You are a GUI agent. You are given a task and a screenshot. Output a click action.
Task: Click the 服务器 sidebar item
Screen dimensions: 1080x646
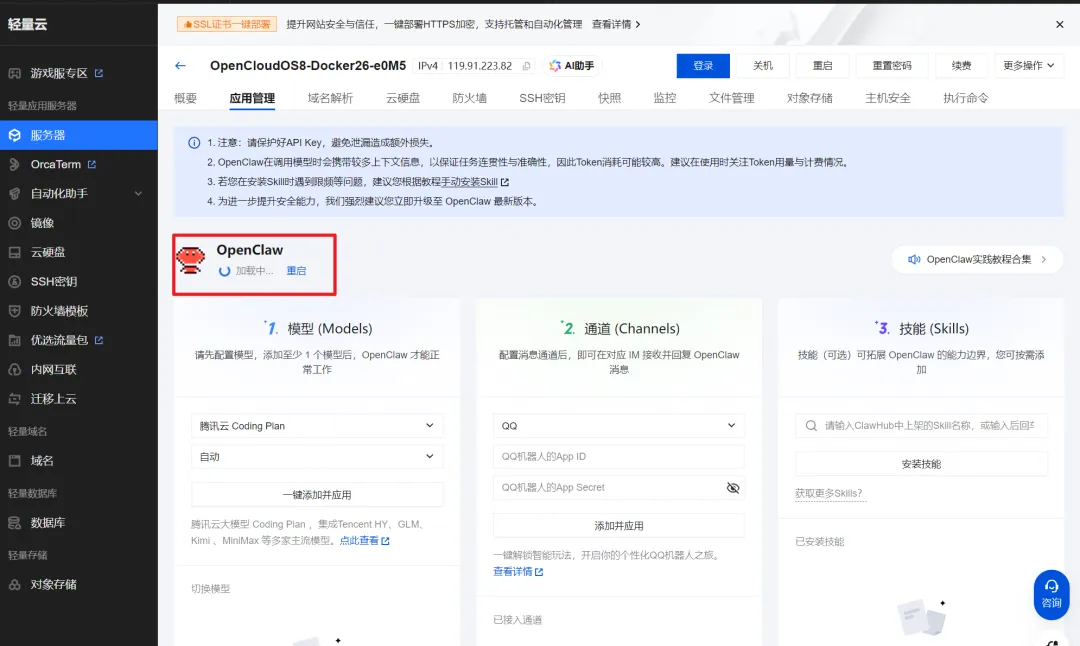click(x=79, y=135)
